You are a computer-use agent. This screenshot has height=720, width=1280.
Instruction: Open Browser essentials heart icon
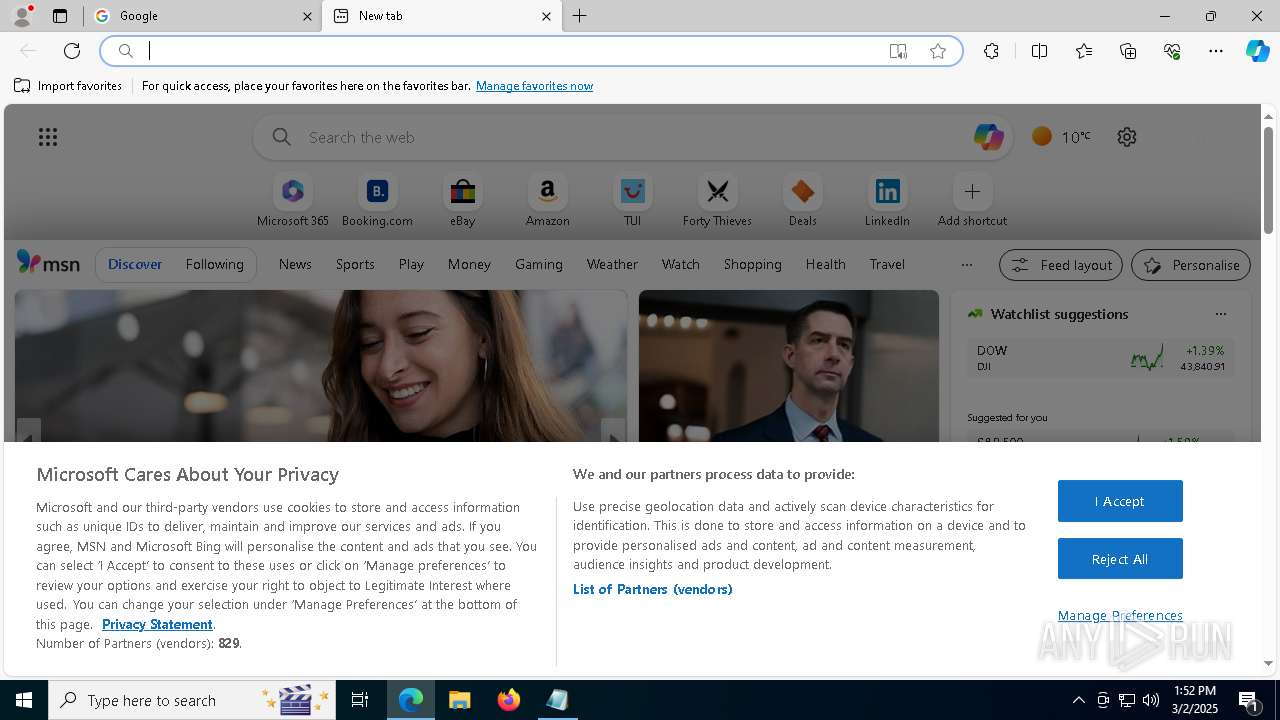(x=1172, y=51)
